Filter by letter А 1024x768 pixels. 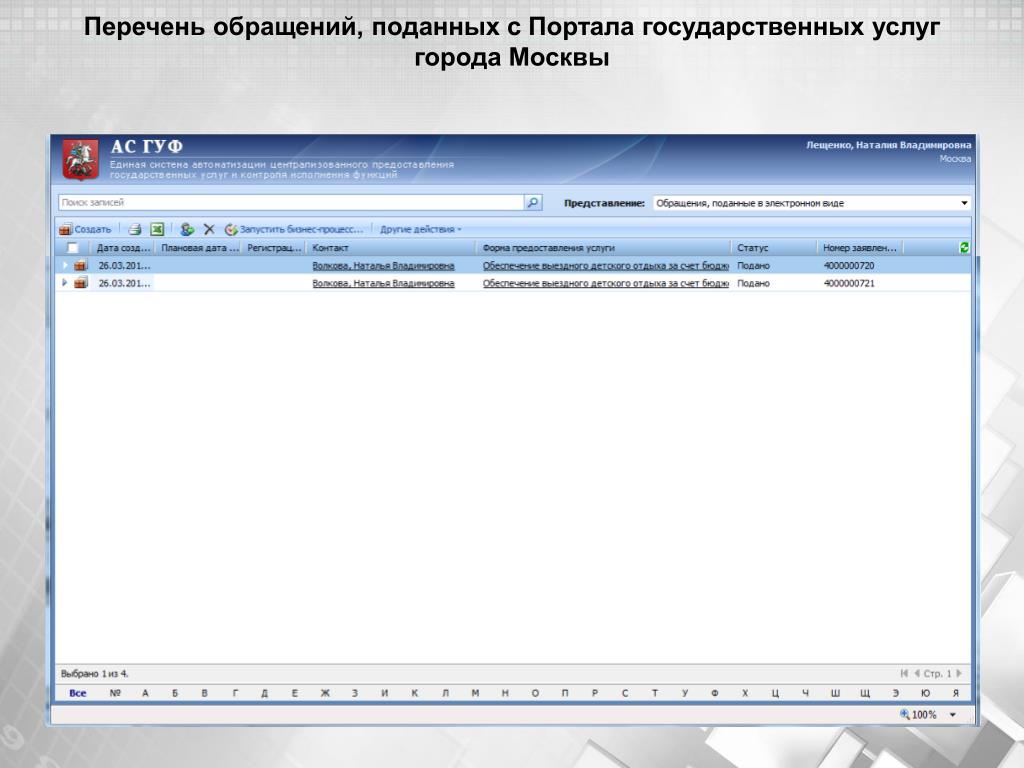click(145, 693)
